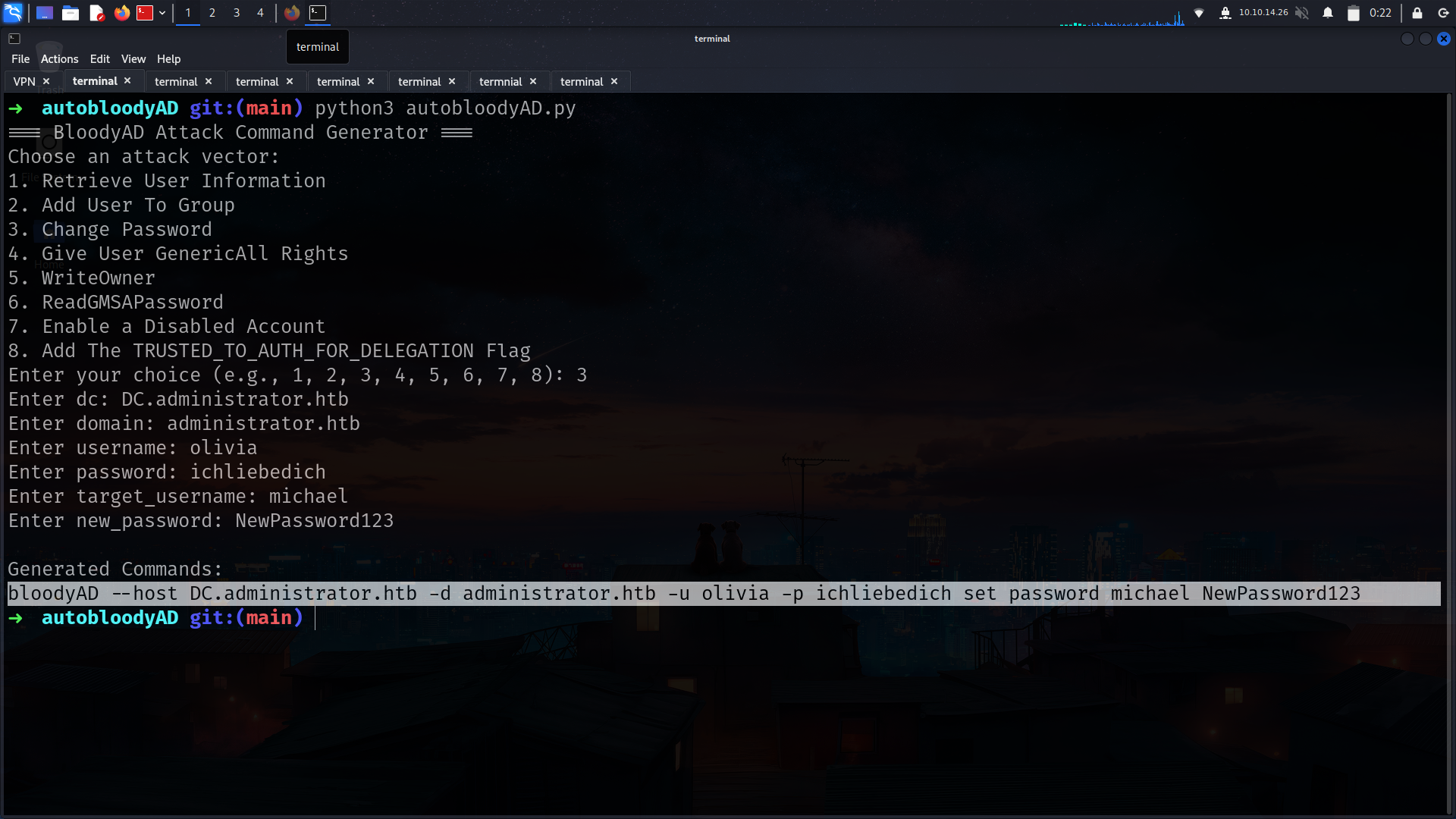Click the Firefox window button in taskbar
Screen dimensions: 1456x819
point(292,13)
